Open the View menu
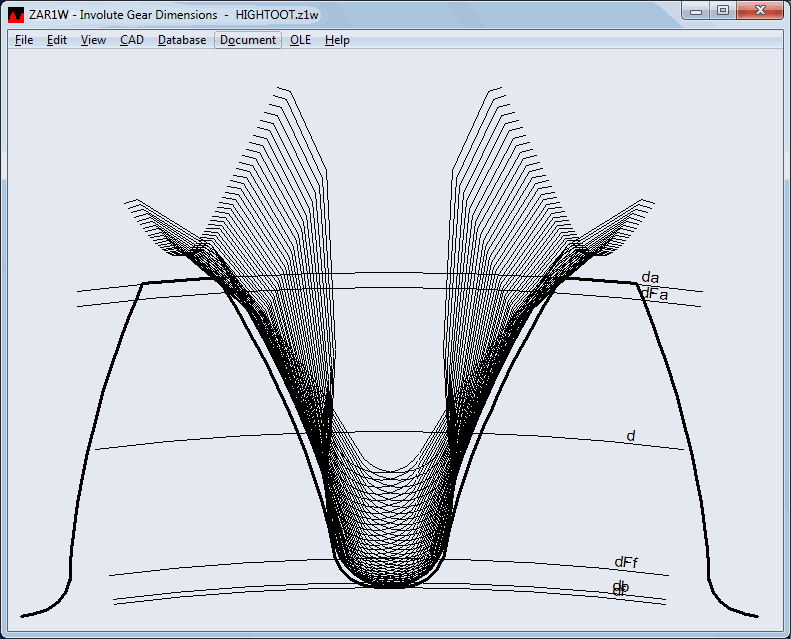791x639 pixels. pyautogui.click(x=93, y=40)
